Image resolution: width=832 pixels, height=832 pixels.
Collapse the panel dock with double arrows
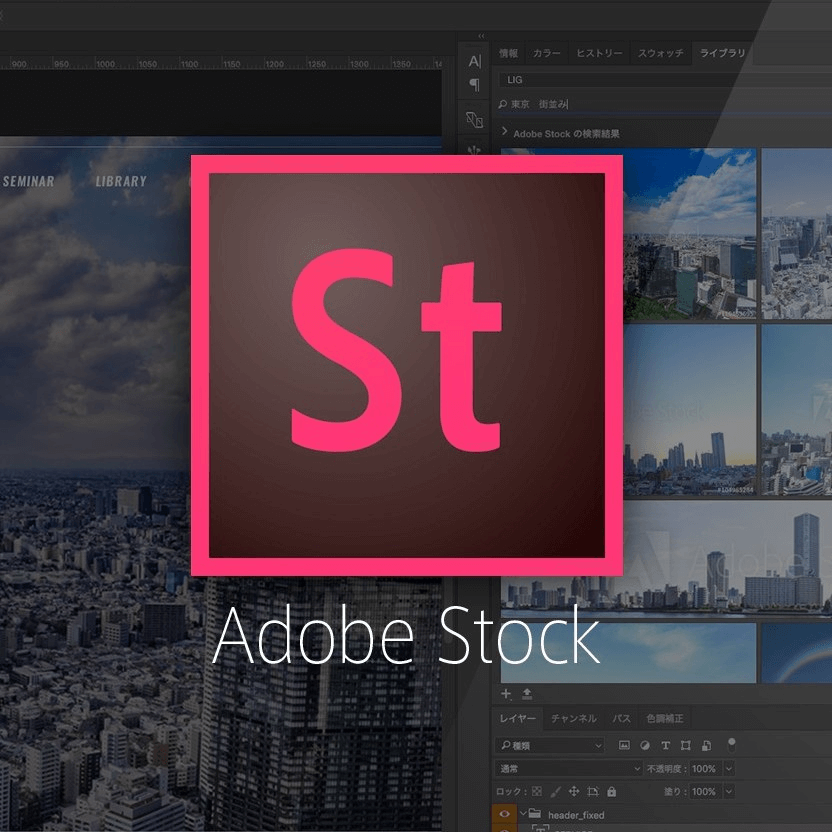coord(481,36)
